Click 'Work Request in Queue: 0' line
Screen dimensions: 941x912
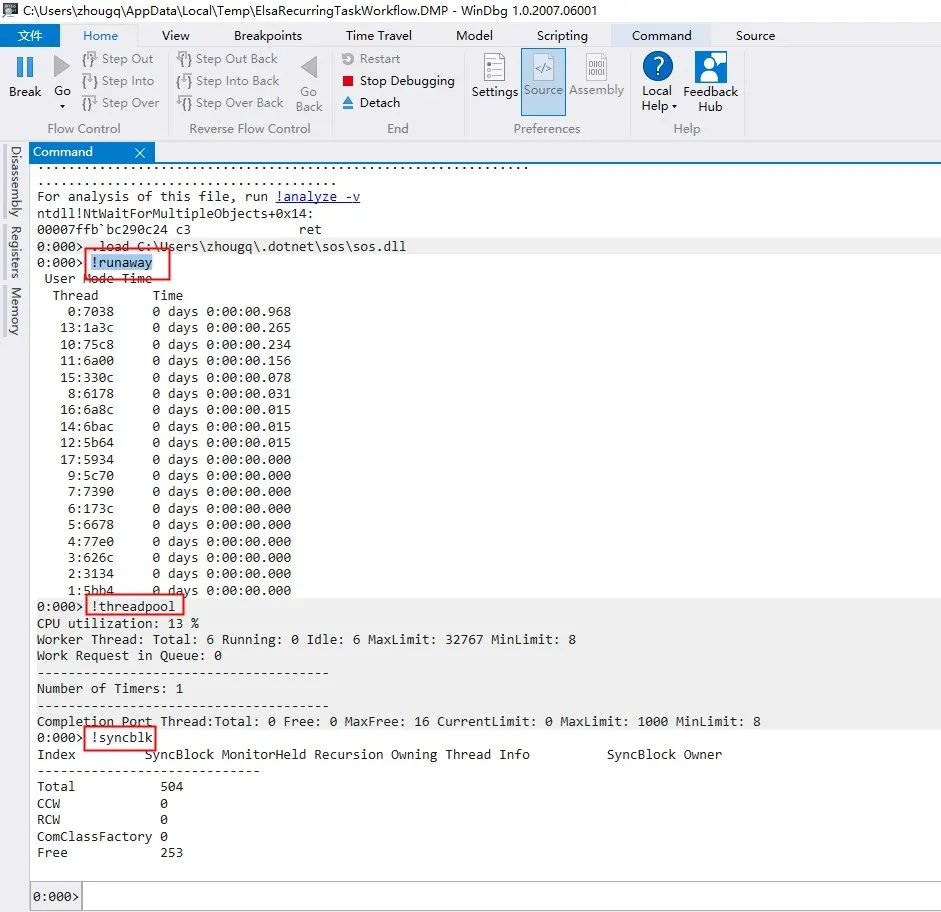tap(129, 656)
